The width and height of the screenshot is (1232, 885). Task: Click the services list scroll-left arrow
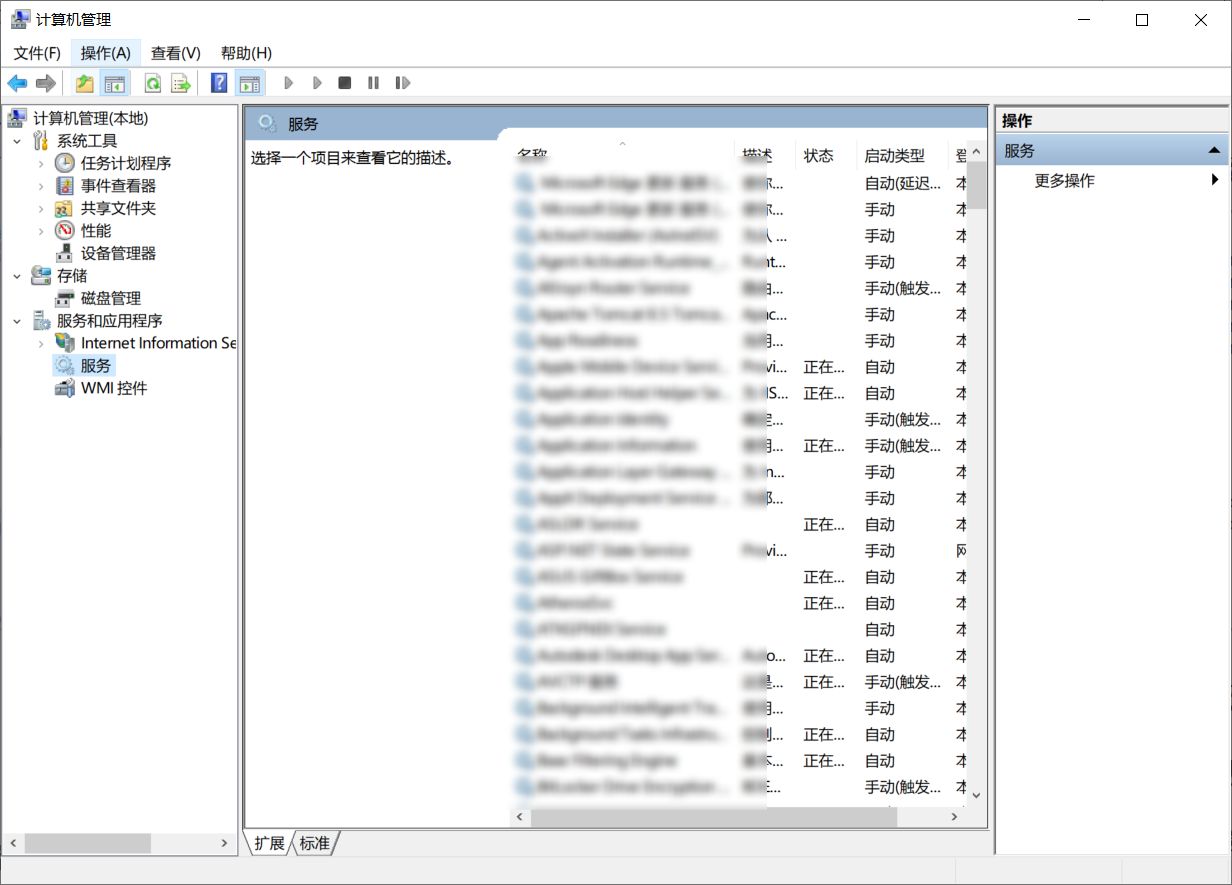tap(520, 817)
